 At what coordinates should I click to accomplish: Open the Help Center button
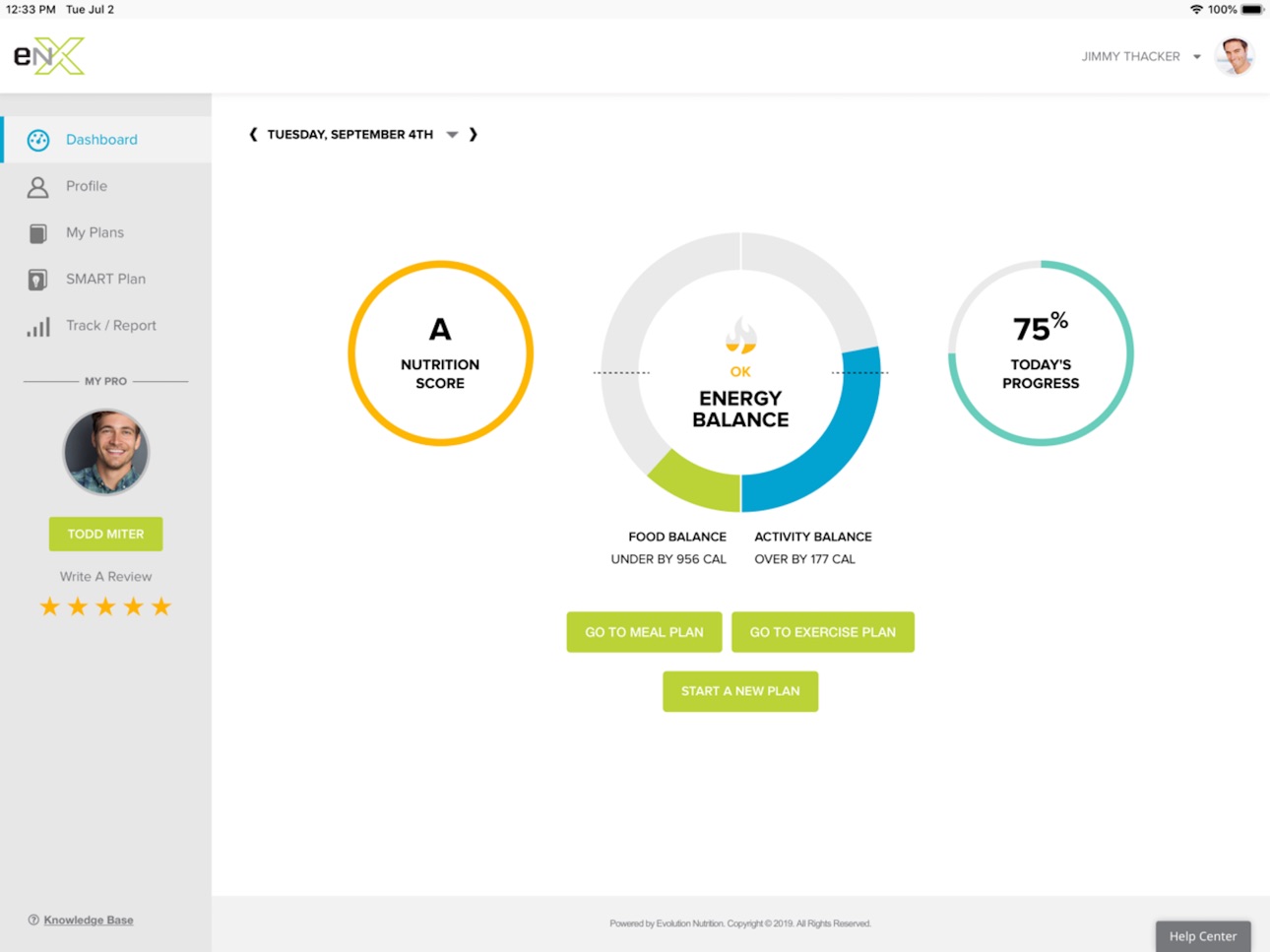tap(1203, 936)
